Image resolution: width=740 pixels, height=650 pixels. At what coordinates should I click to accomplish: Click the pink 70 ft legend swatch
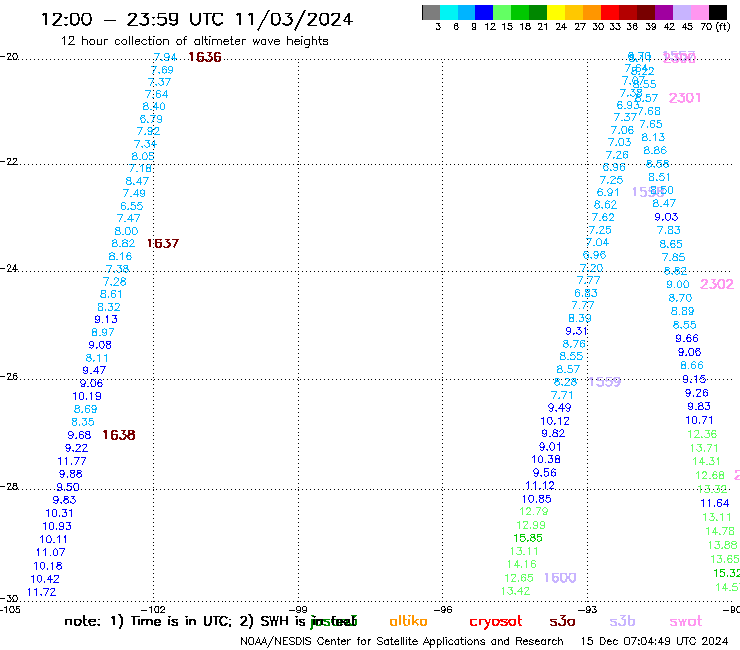[699, 12]
